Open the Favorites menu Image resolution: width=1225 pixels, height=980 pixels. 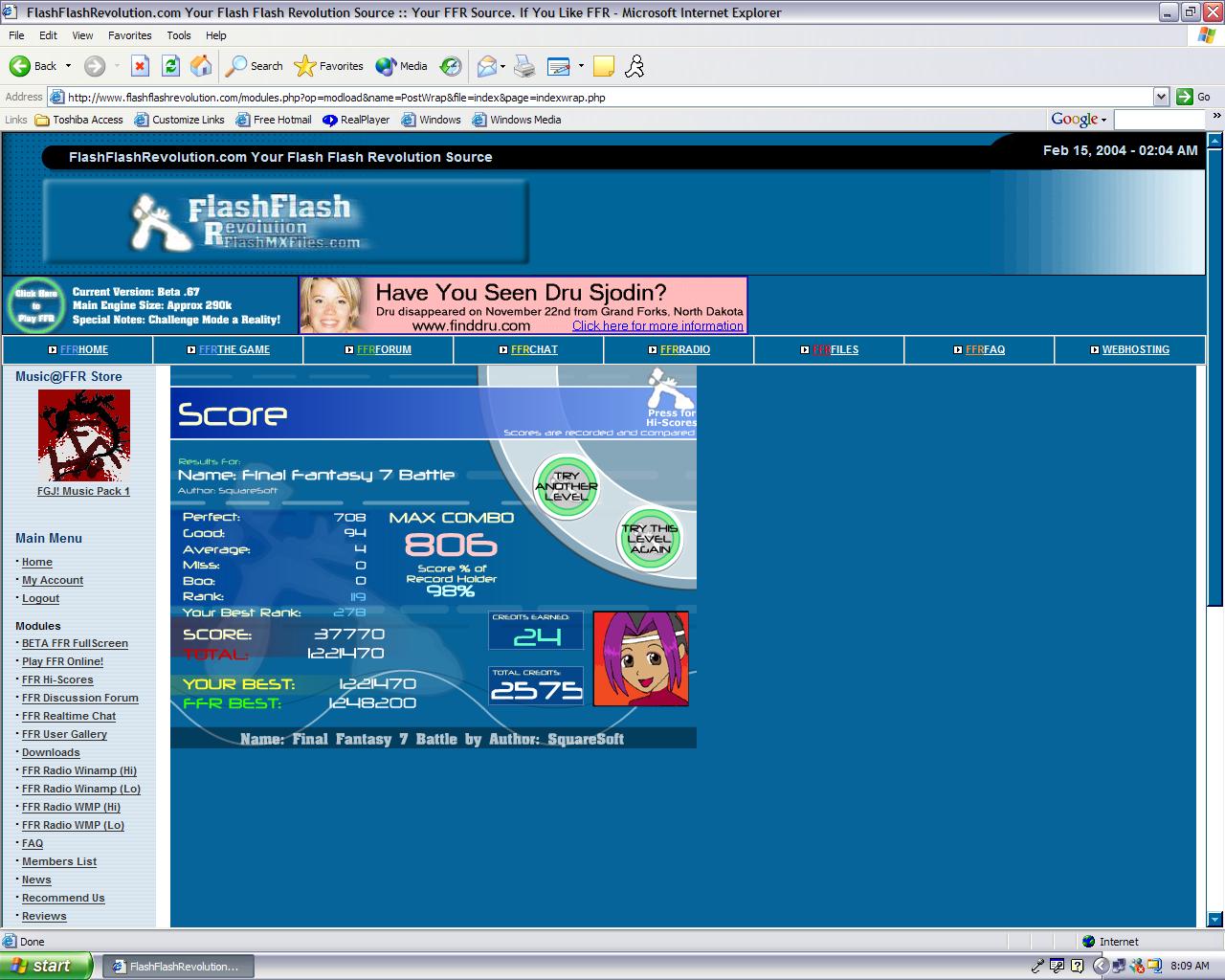click(130, 35)
